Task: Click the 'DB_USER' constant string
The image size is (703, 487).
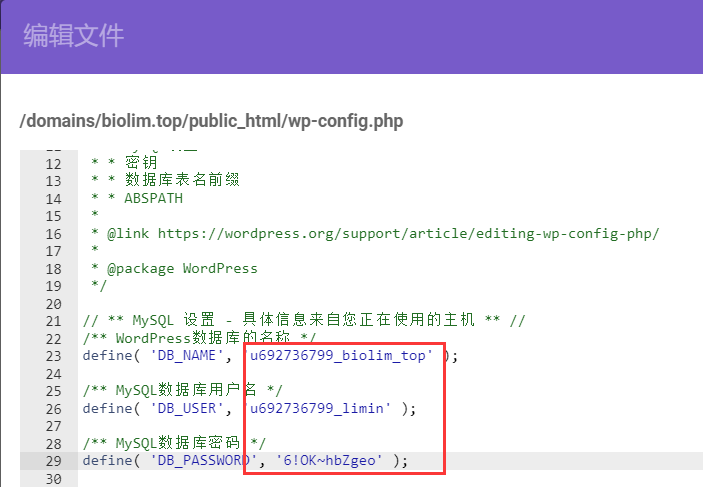Action: tap(187, 409)
